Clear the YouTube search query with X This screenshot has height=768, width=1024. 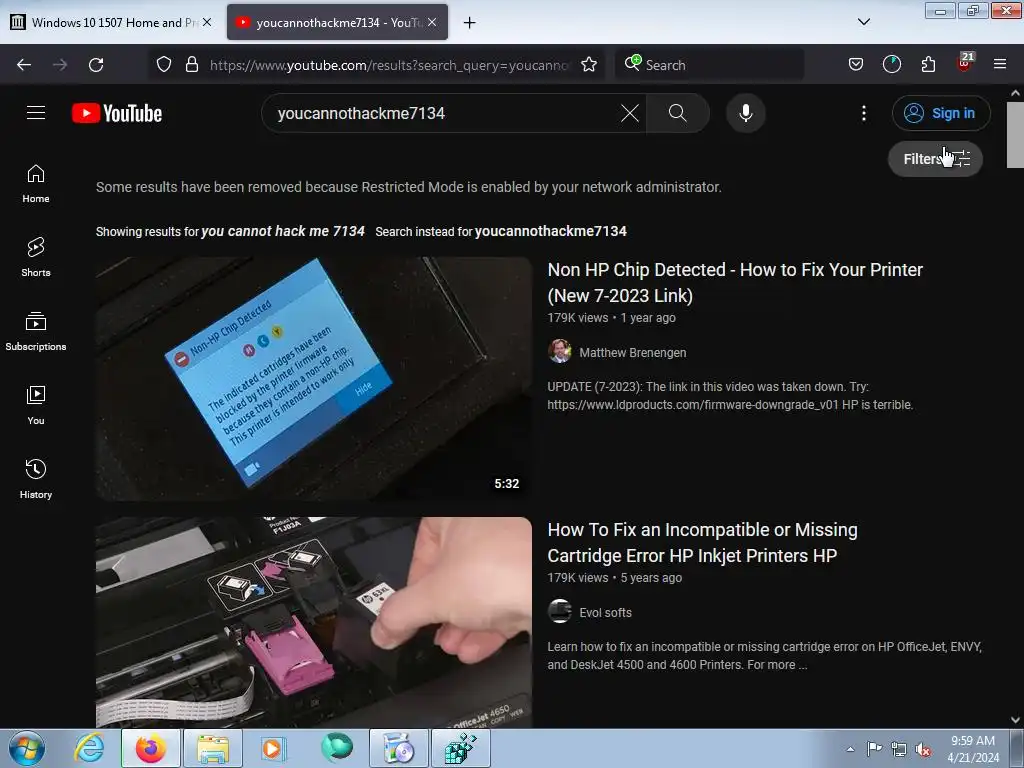coord(630,113)
